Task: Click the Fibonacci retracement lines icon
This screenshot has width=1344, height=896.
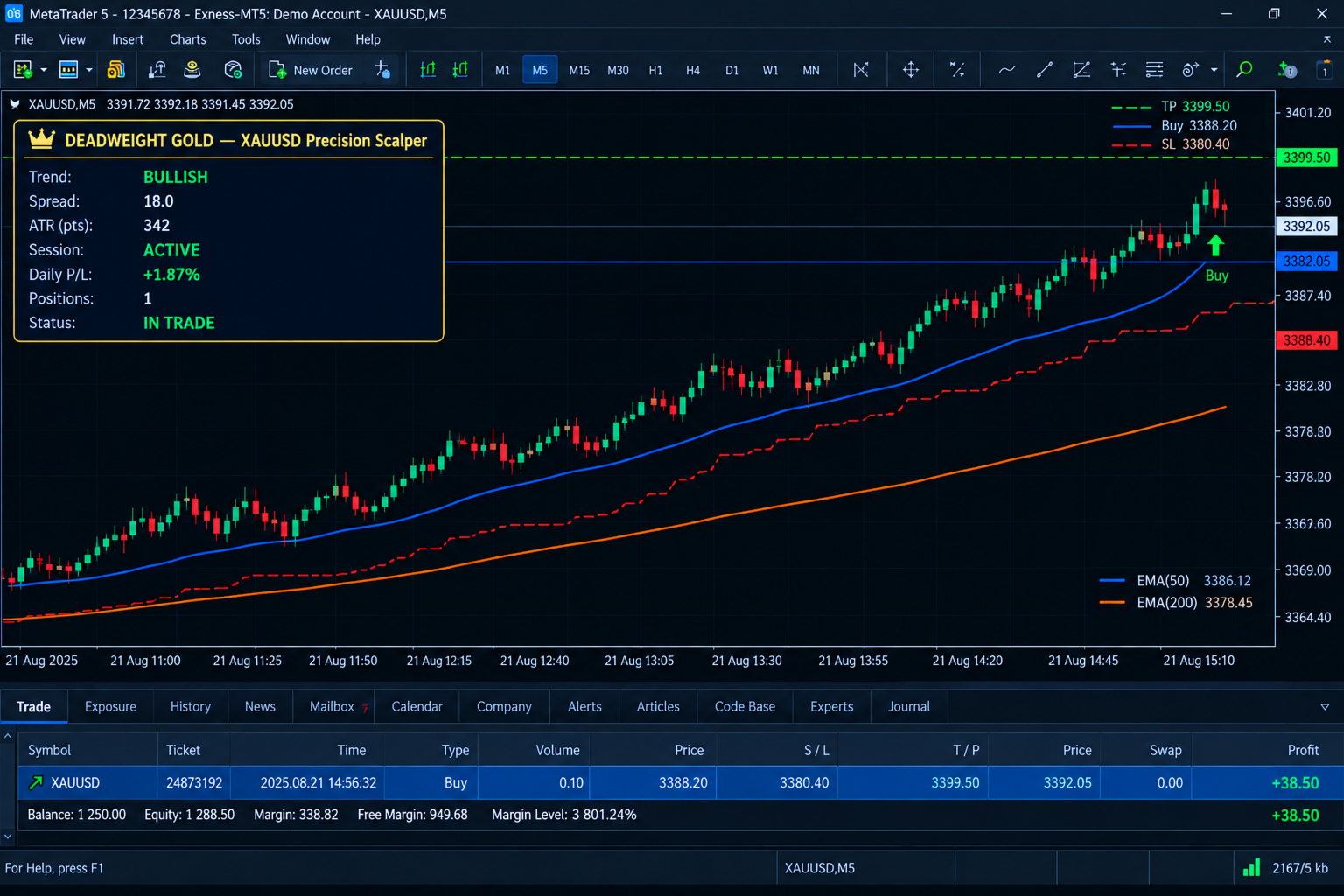Action: (1155, 70)
